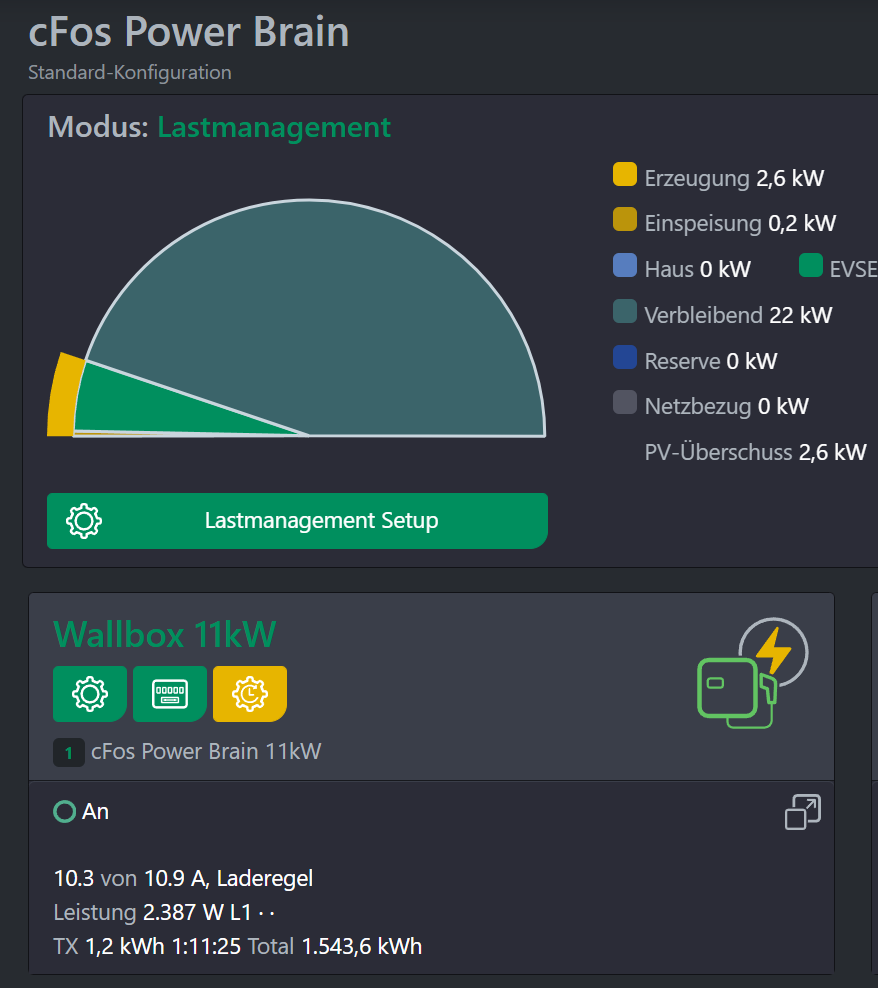Click the Haus 0 kW text
Viewport: 878px width, 988px height.
pyautogui.click(x=697, y=269)
